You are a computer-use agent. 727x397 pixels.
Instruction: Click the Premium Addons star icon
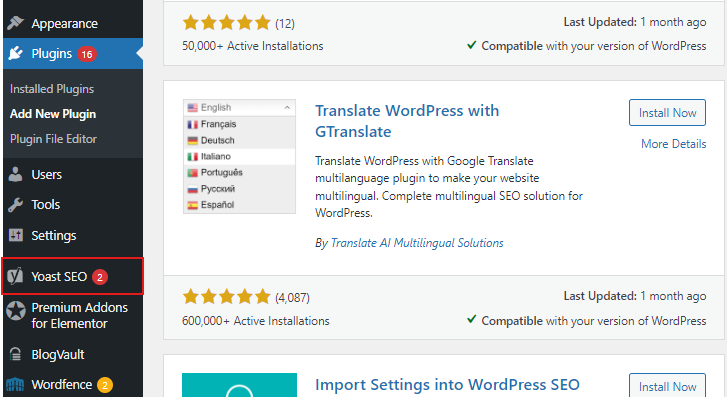(x=16, y=310)
